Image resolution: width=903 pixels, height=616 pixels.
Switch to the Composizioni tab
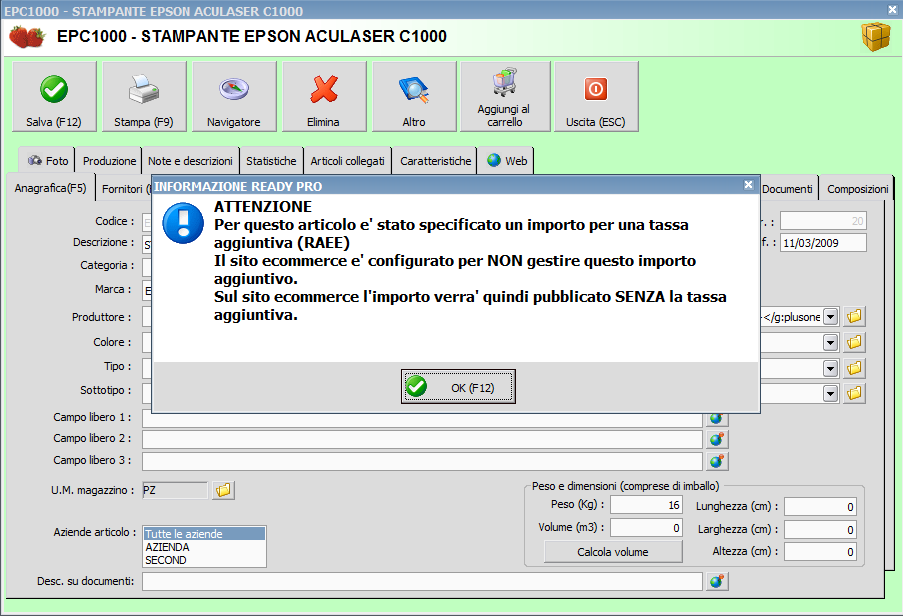[x=858, y=189]
